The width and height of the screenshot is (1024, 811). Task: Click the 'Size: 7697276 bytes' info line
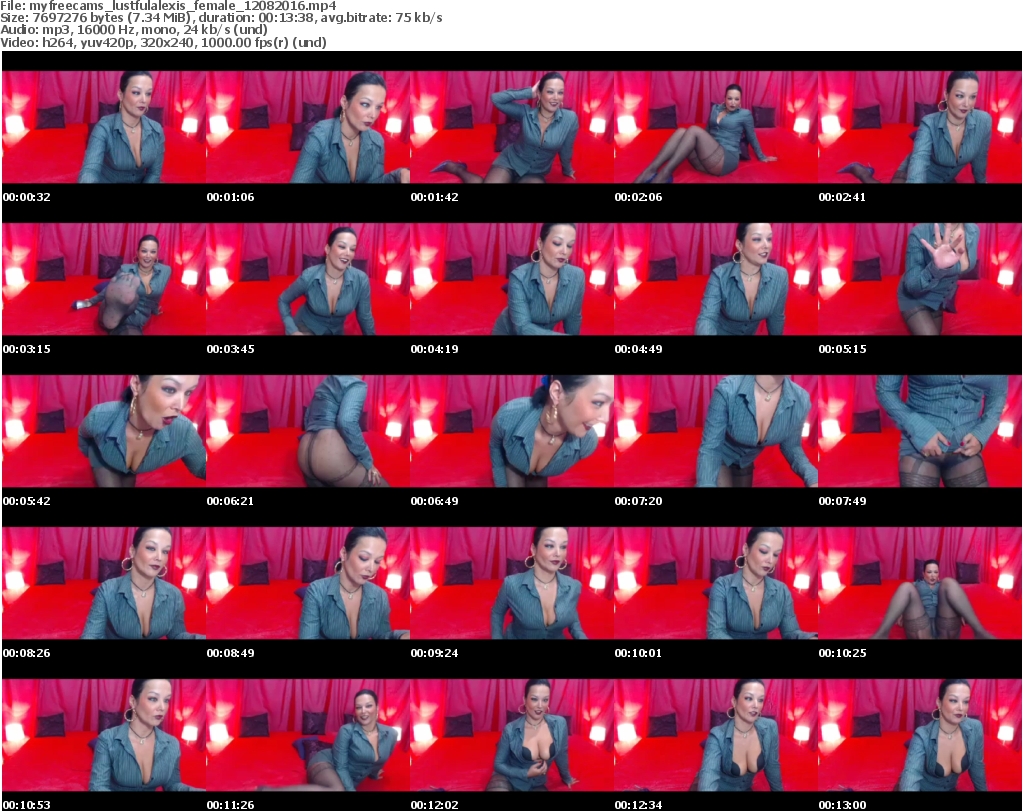point(221,18)
